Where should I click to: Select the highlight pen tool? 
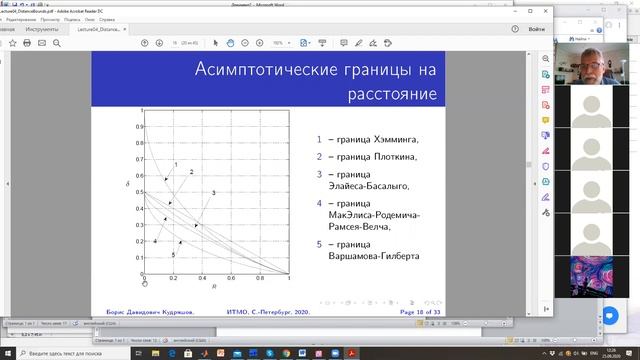click(358, 43)
